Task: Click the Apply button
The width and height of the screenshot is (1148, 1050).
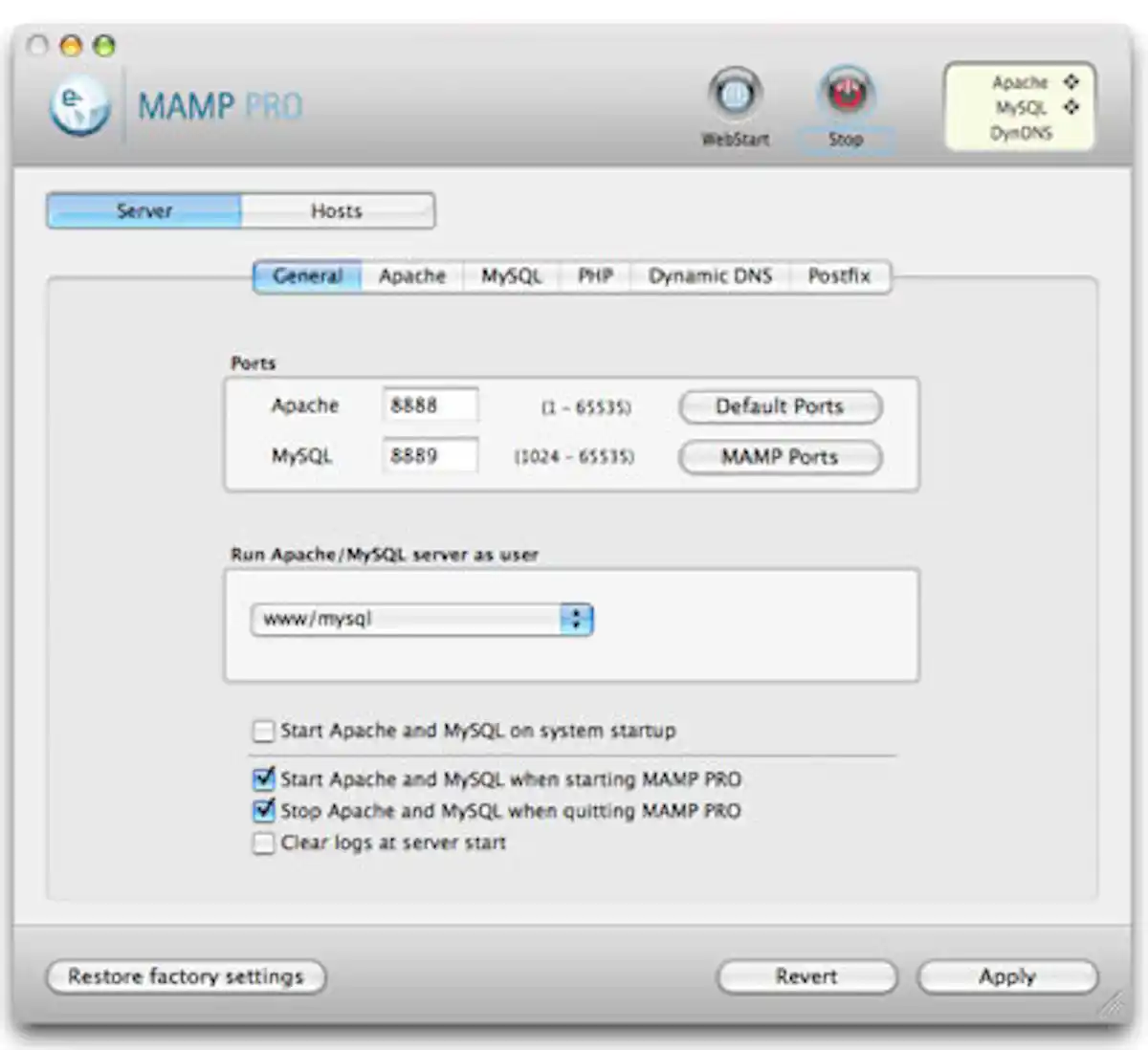Action: 1007,976
